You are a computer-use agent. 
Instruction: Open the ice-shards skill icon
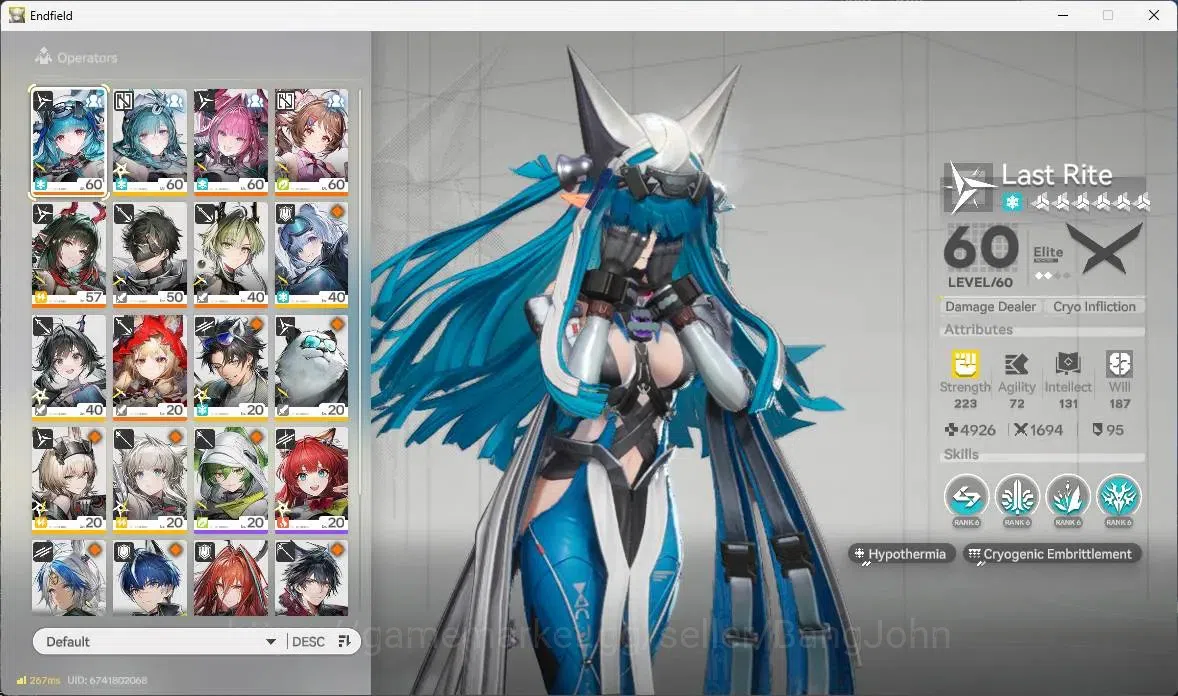click(x=1068, y=497)
